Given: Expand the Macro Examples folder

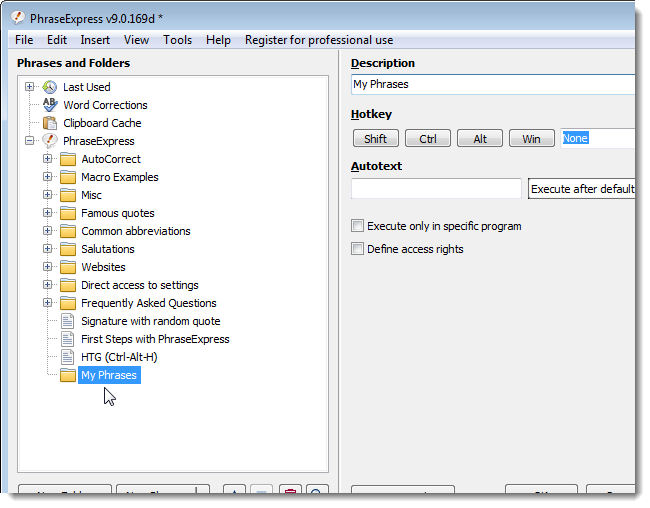Looking at the screenshot, I should point(47,177).
